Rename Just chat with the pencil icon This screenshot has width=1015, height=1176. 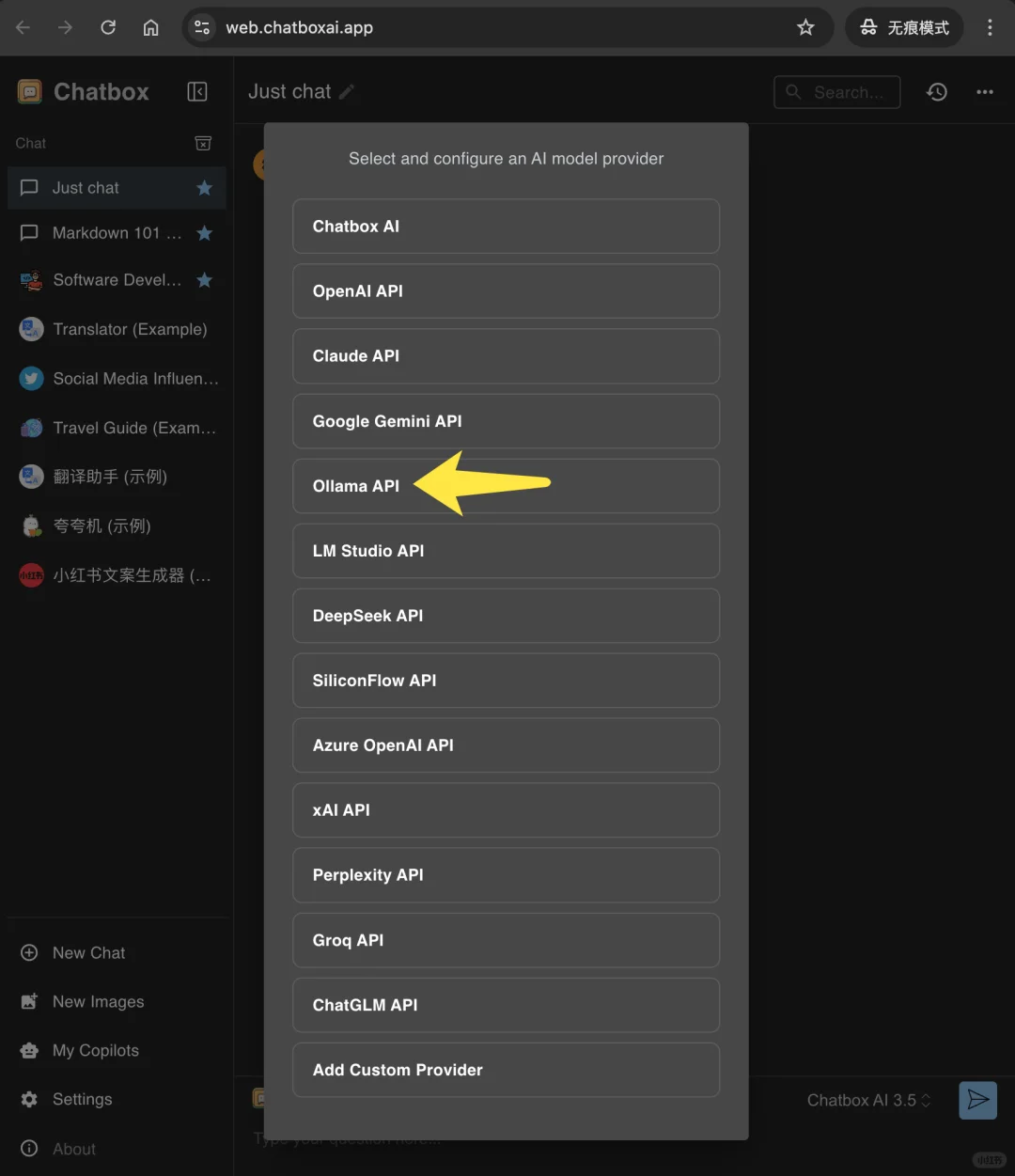(346, 91)
